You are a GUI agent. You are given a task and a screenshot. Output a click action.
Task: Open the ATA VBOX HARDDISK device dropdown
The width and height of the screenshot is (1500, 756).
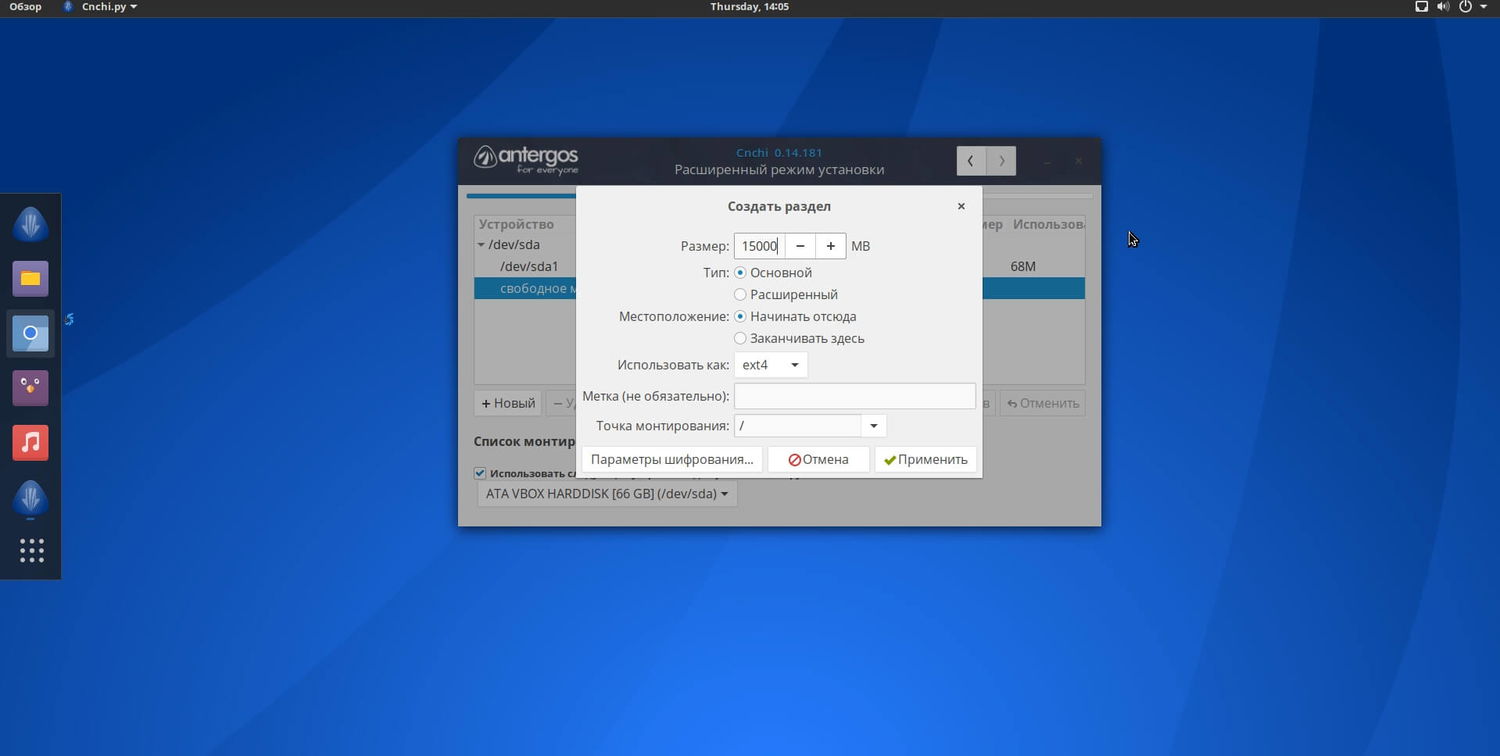[x=607, y=494]
